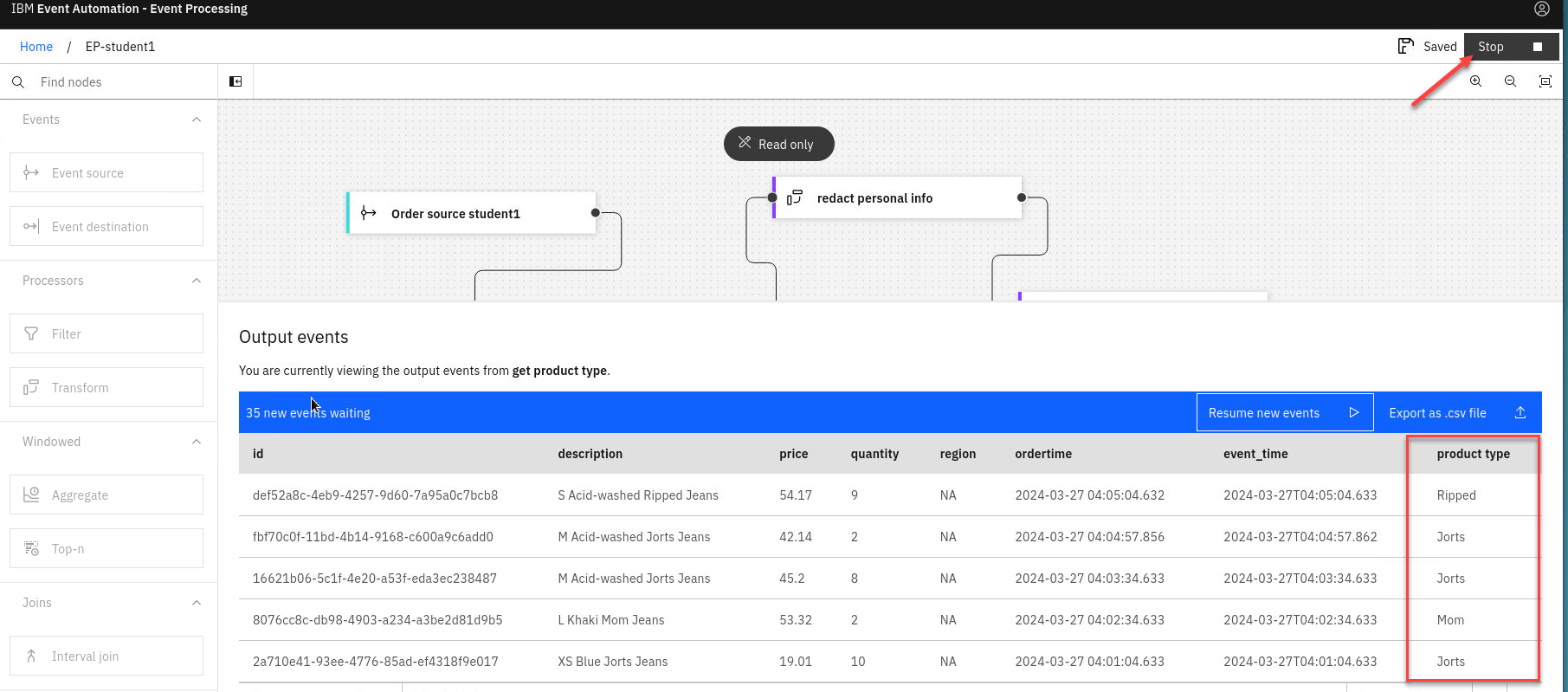The image size is (1568, 692).
Task: Go to Home breadcrumb link
Action: tap(36, 47)
